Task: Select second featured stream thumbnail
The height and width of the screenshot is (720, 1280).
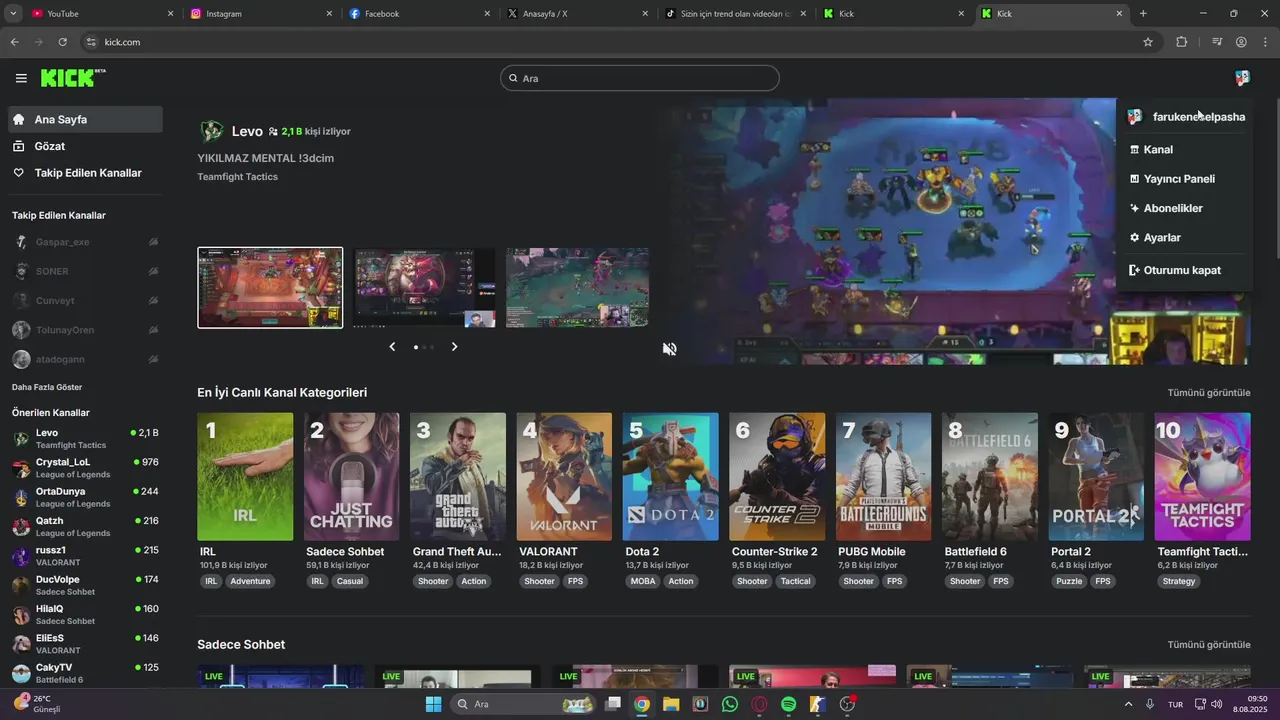Action: coord(424,288)
